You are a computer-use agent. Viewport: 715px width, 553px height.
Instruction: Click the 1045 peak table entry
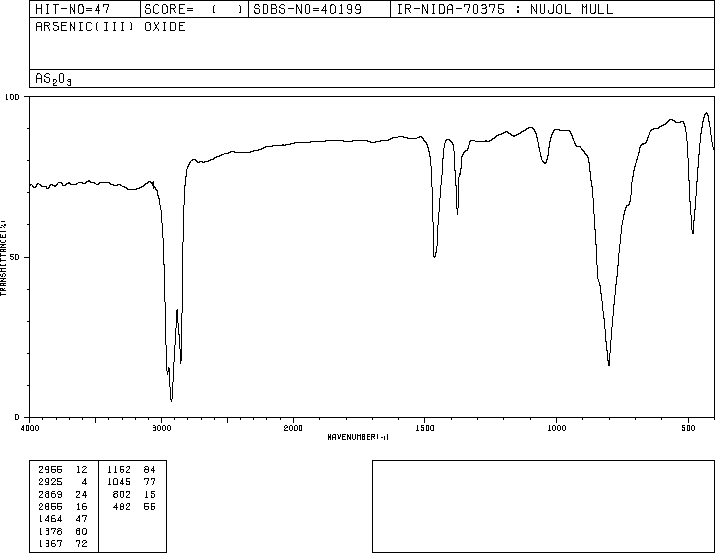click(119, 481)
